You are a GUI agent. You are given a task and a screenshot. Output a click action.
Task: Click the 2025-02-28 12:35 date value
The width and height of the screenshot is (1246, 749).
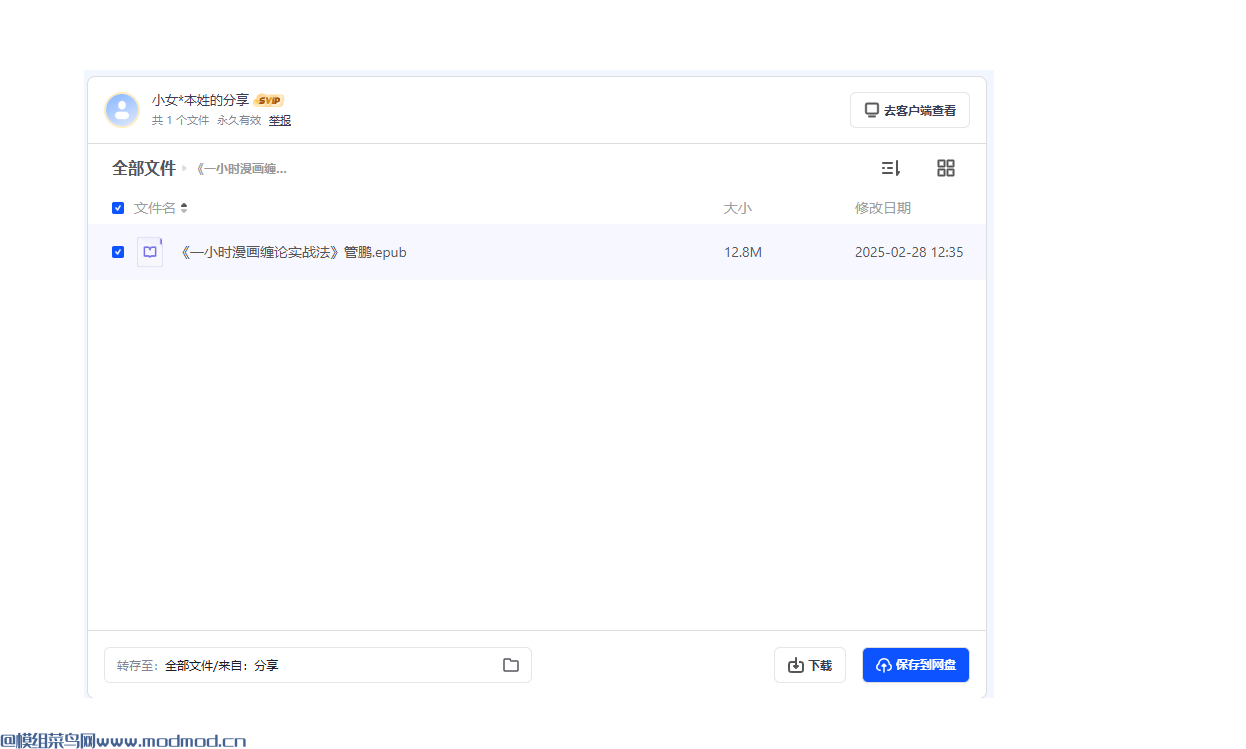click(x=909, y=252)
